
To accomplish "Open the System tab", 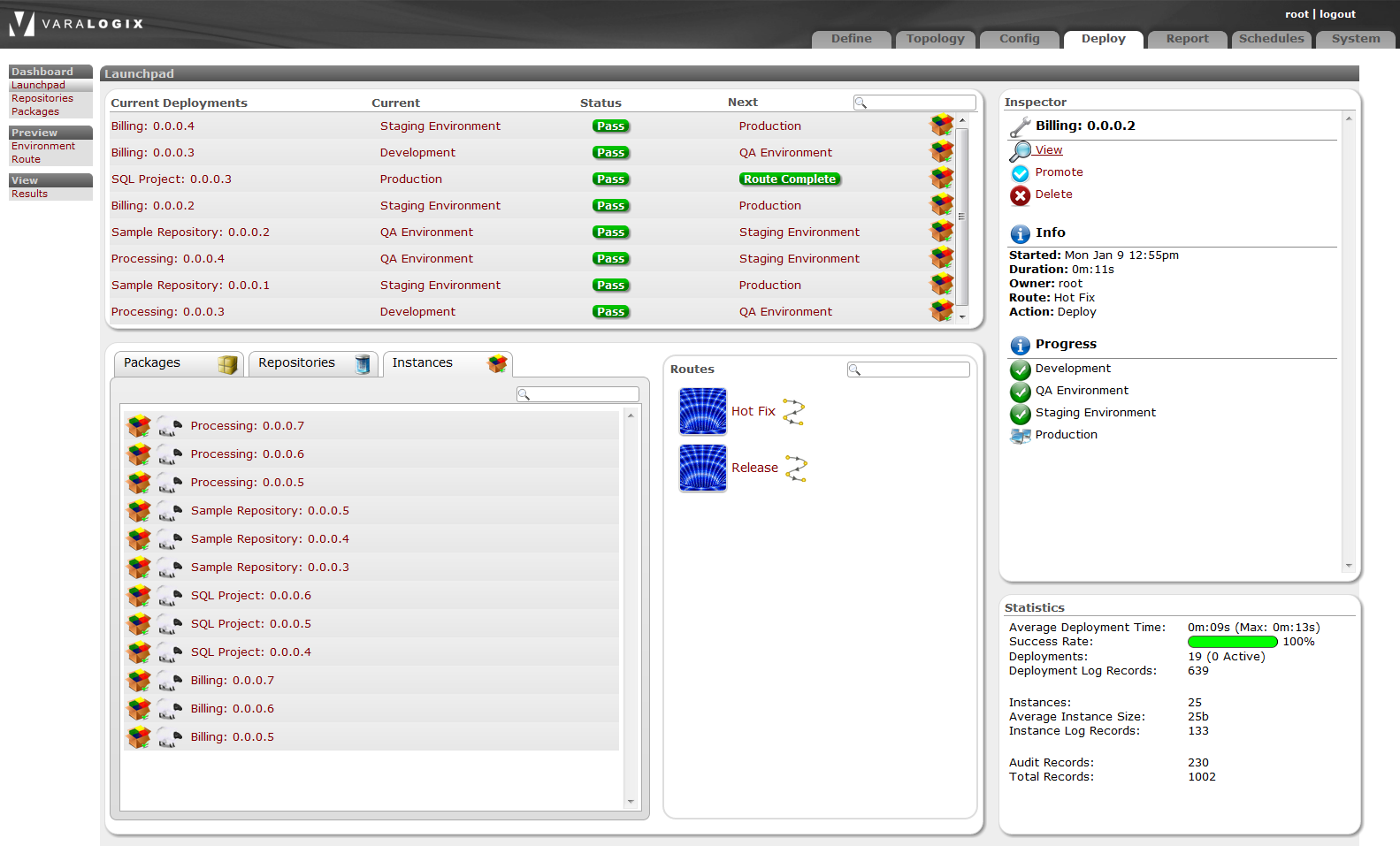I will (x=1356, y=39).
